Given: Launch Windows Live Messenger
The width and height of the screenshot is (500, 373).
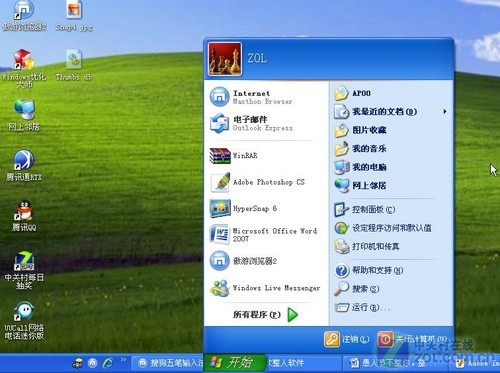Looking at the screenshot, I should (266, 288).
